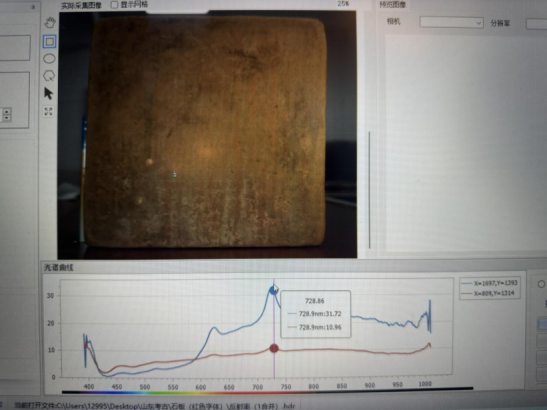Click the red curve marker dot
This screenshot has width=547, height=410.
[274, 348]
